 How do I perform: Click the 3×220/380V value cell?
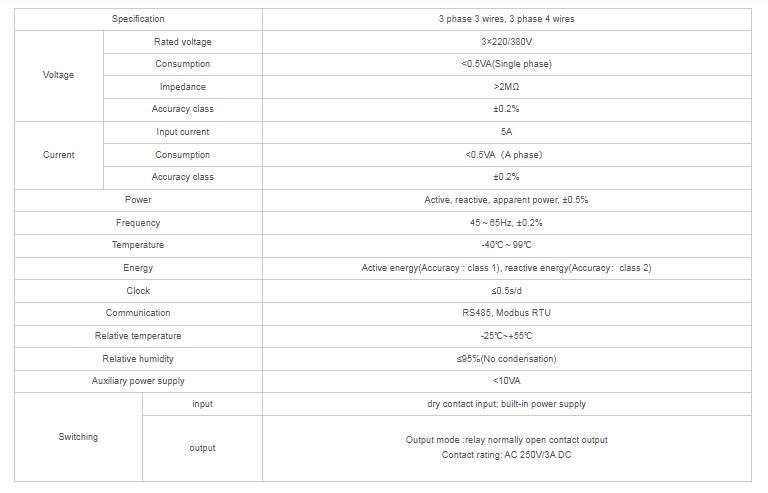pyautogui.click(x=506, y=42)
